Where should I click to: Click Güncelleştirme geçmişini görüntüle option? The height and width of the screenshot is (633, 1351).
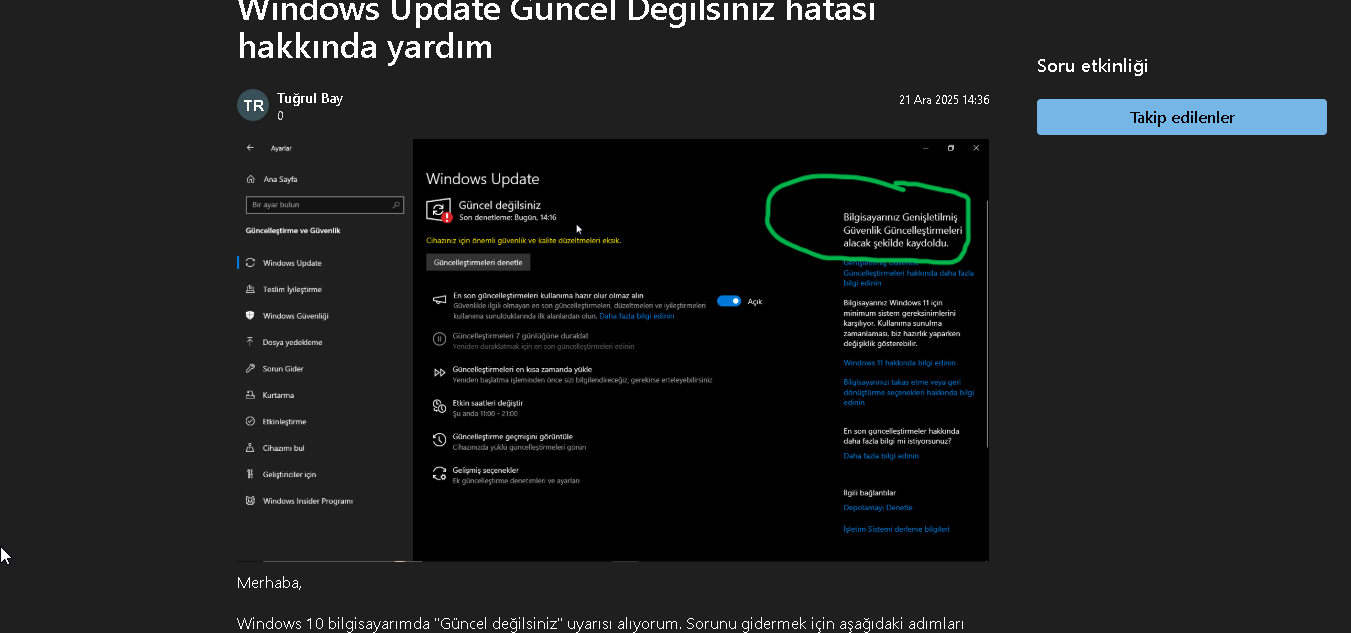point(513,437)
